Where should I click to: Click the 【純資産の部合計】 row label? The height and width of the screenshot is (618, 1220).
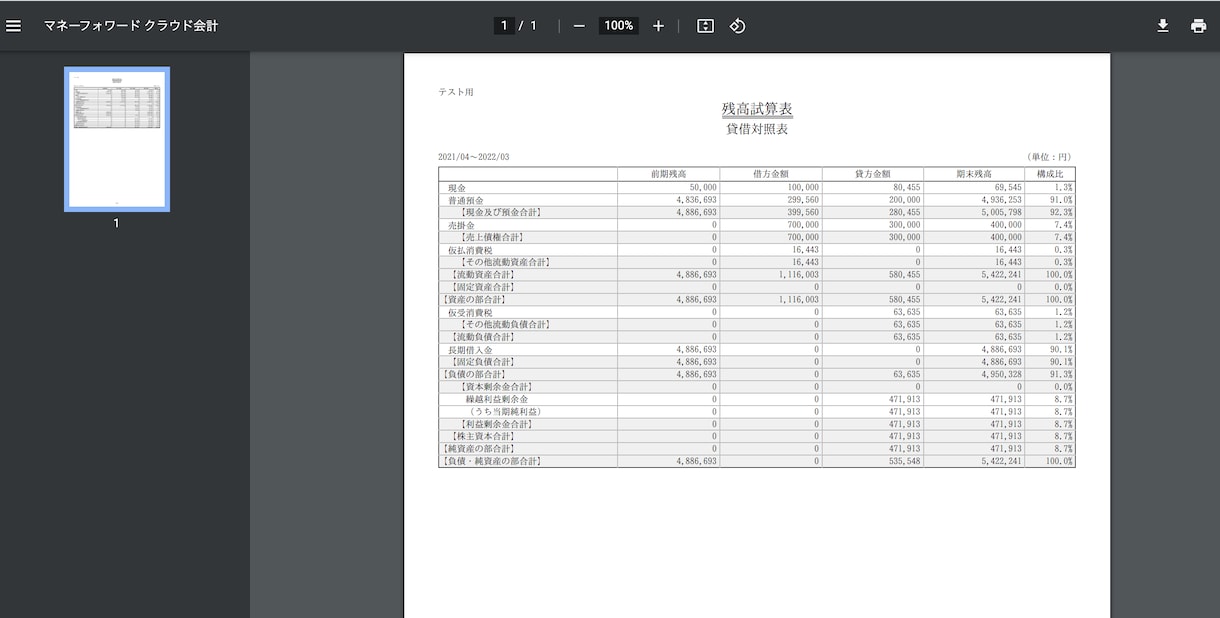click(x=478, y=449)
